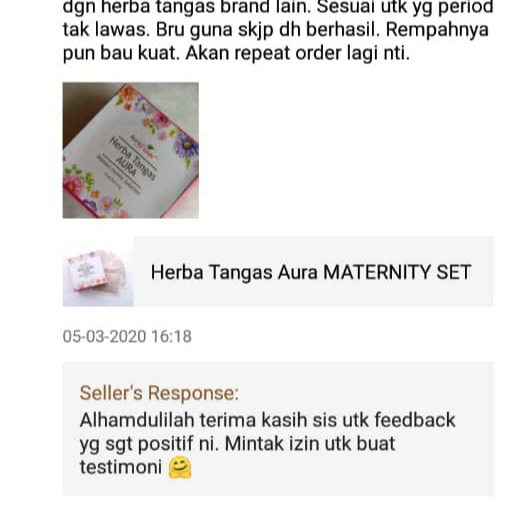The height and width of the screenshot is (511, 511).
Task: Open the buyer's Herba Tangas box review photo
Action: 131,150
